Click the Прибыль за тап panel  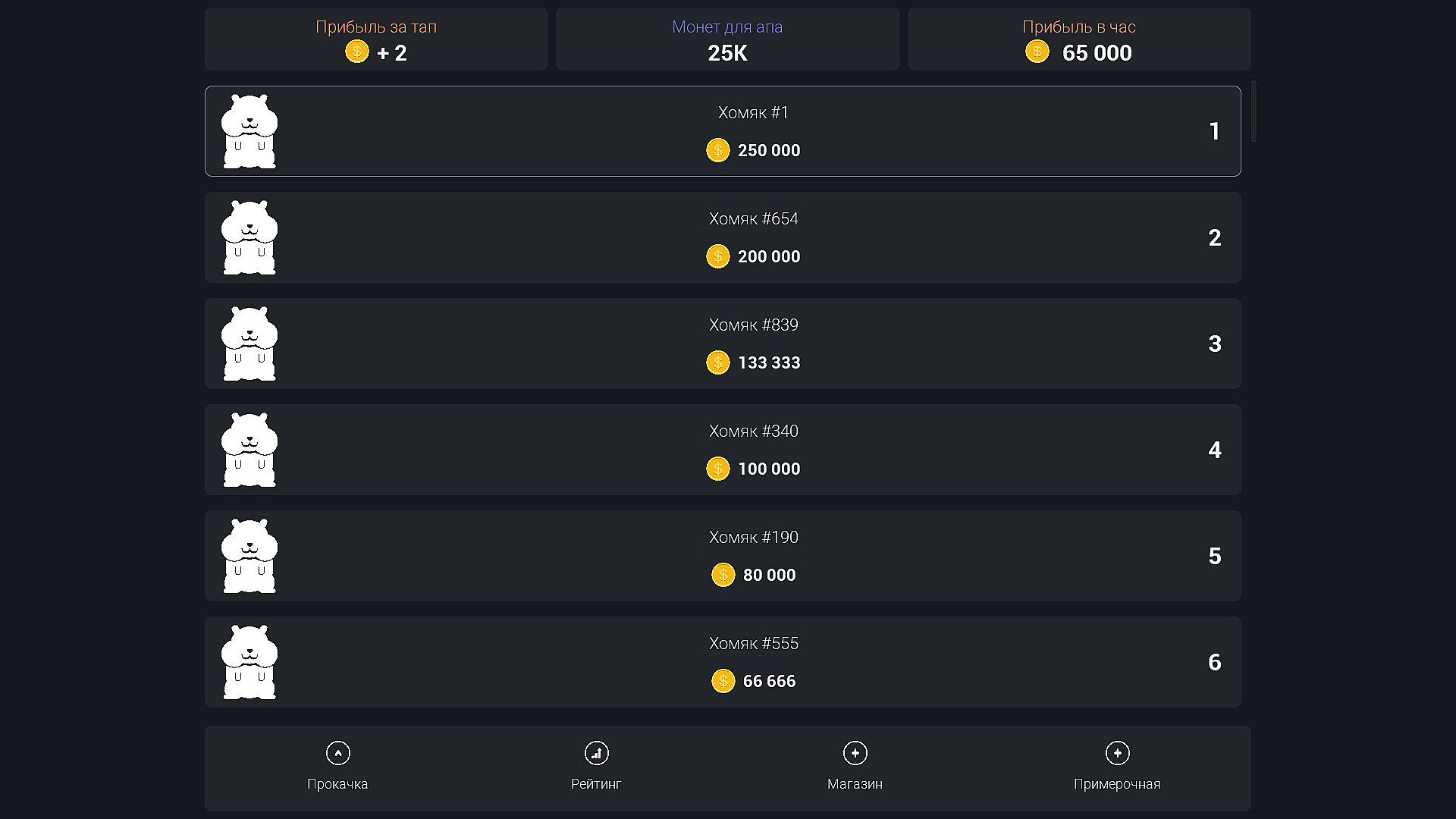tap(376, 39)
